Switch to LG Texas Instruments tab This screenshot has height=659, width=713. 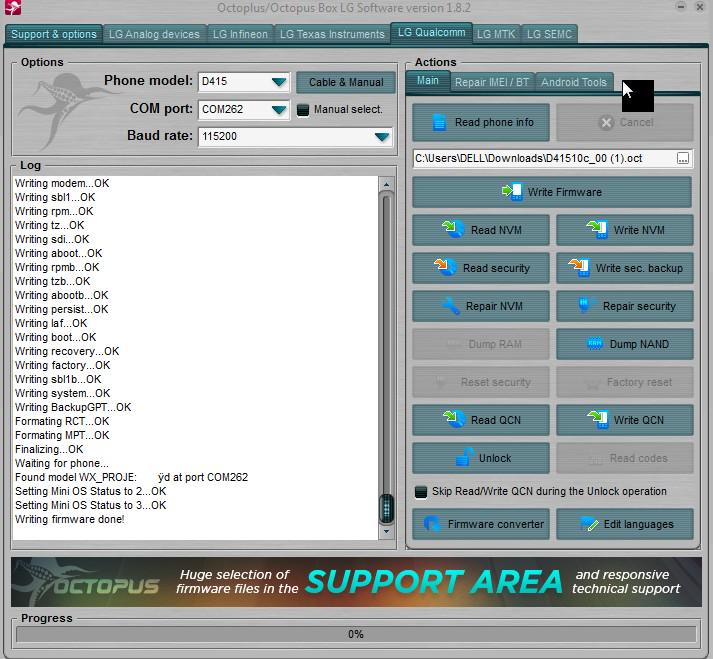332,34
